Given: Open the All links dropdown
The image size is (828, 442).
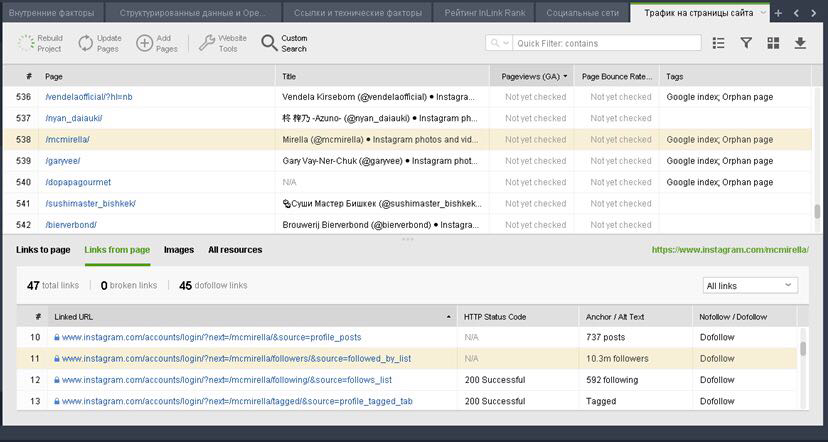Looking at the screenshot, I should click(750, 286).
